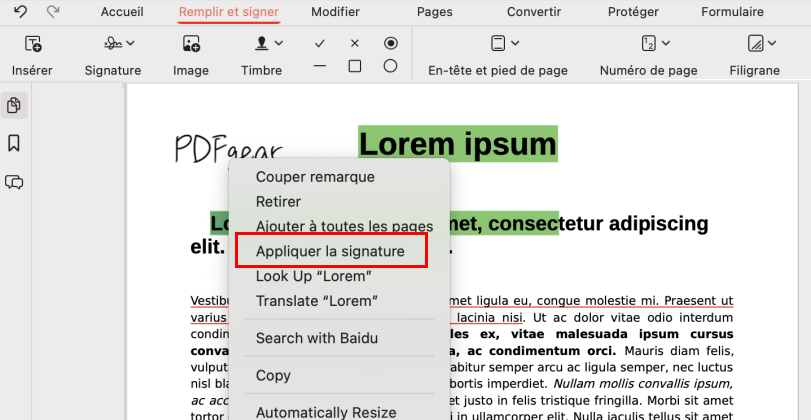Click the words 'Nullam mollis convallis ipsum,'
The height and width of the screenshot is (420, 811).
[643, 384]
